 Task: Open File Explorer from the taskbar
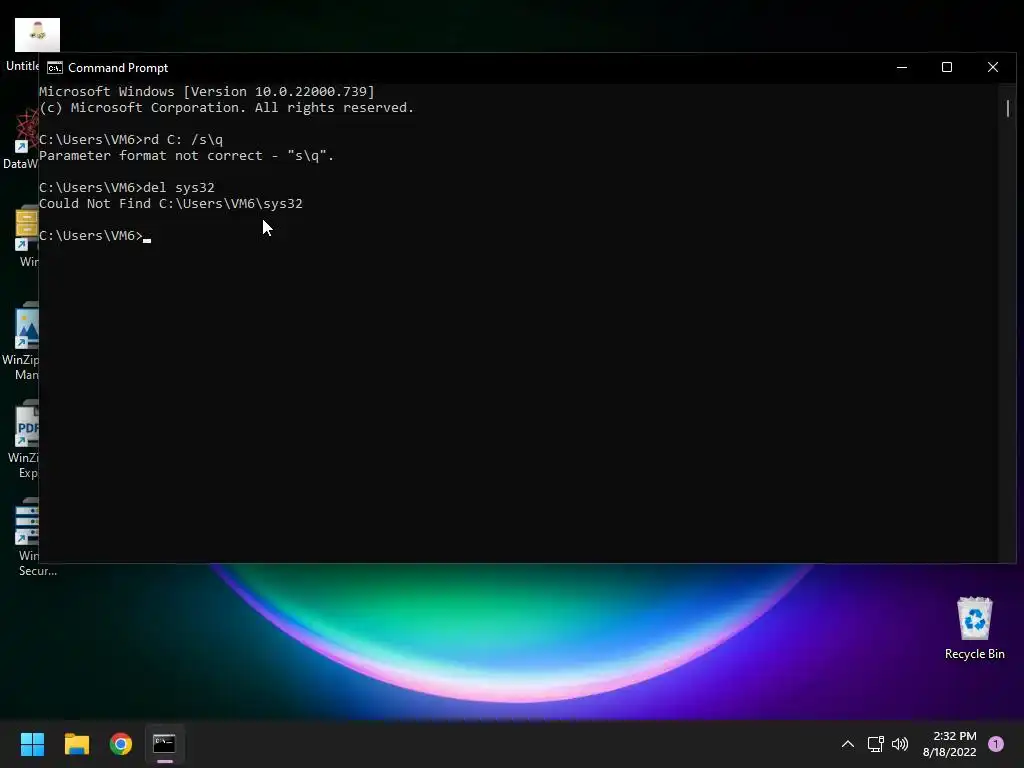pos(76,744)
